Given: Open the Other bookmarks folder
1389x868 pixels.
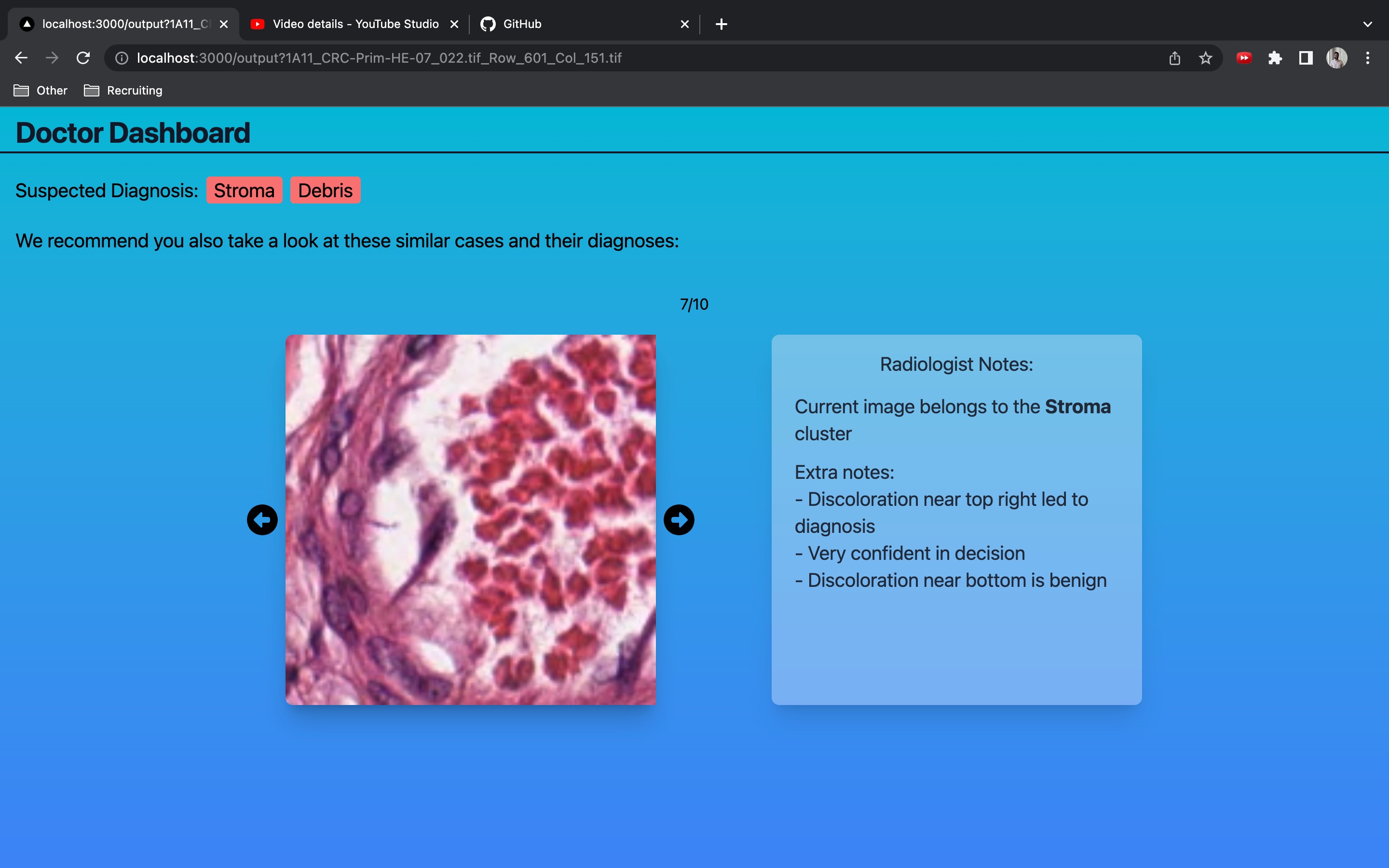Looking at the screenshot, I should pyautogui.click(x=40, y=91).
